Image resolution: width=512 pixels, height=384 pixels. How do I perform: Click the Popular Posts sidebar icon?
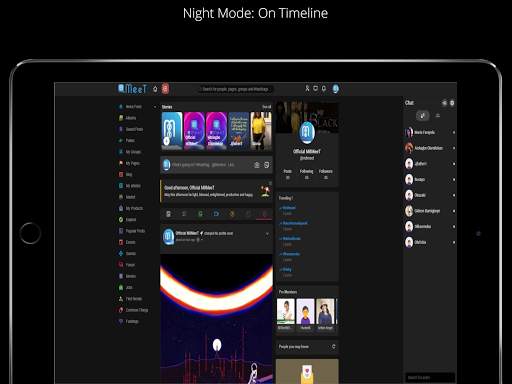pyautogui.click(x=121, y=231)
